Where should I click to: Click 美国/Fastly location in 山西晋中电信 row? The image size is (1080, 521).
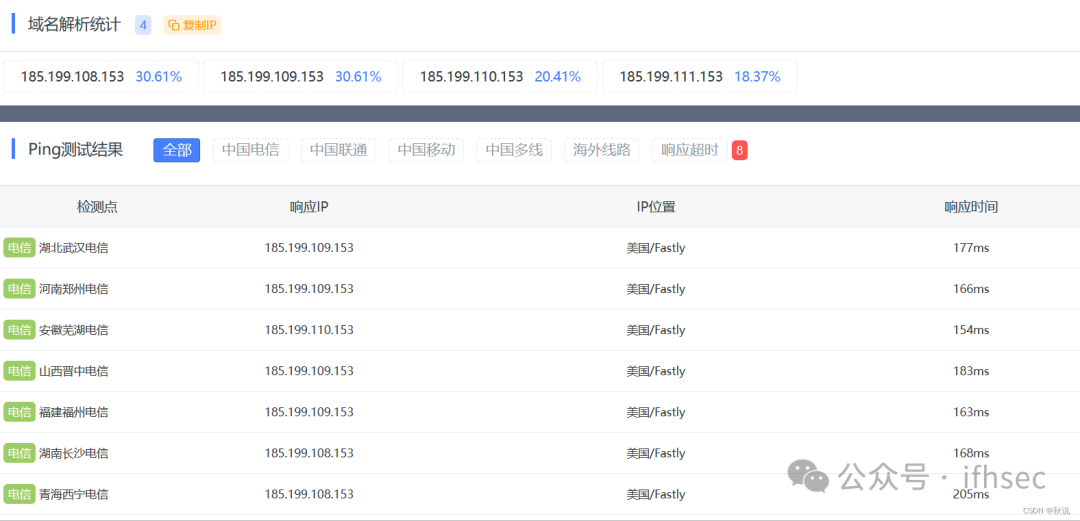[x=656, y=371]
